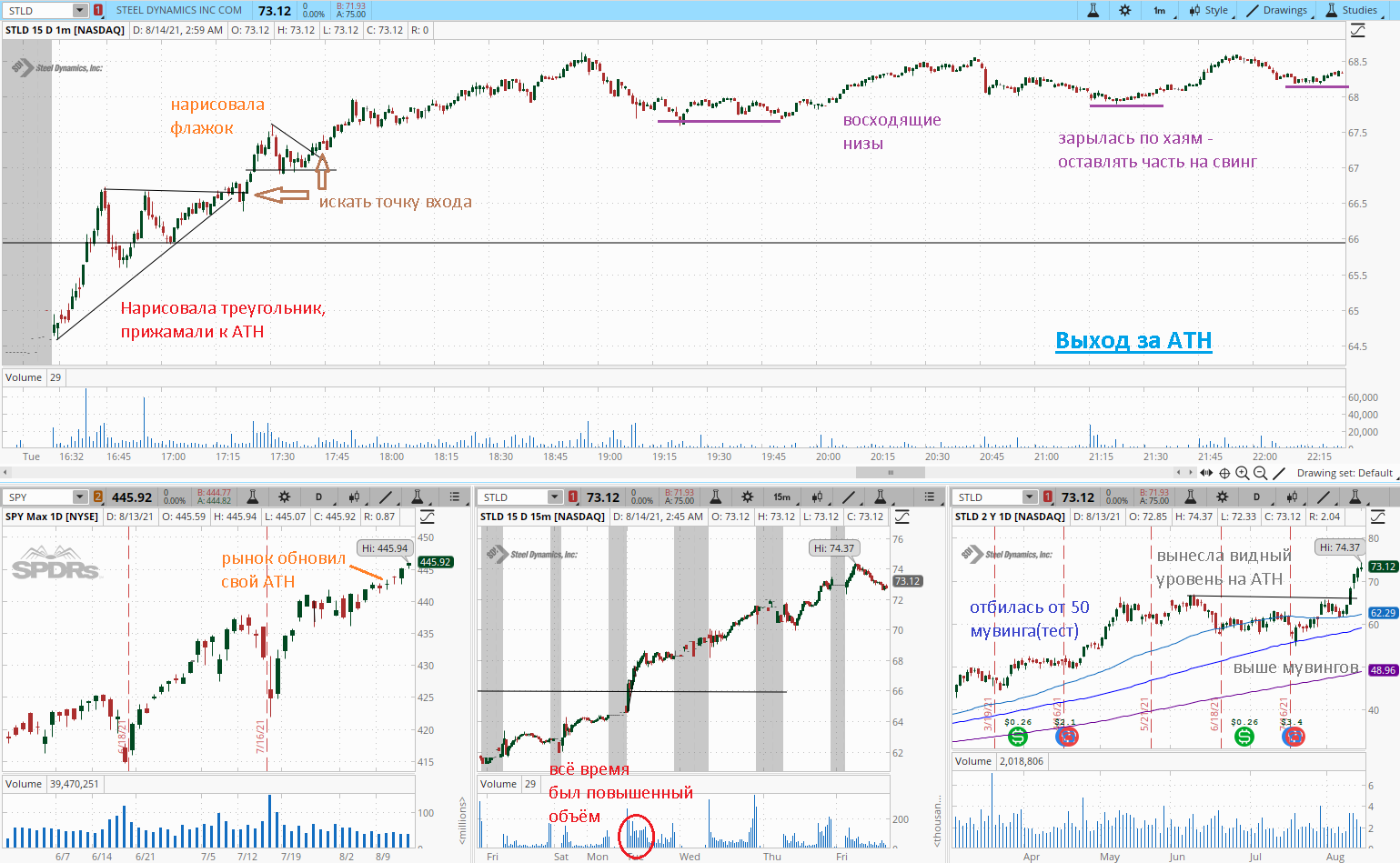1400x863 pixels.
Task: Toggle price scale icon in SPY panel
Action: (x=427, y=517)
